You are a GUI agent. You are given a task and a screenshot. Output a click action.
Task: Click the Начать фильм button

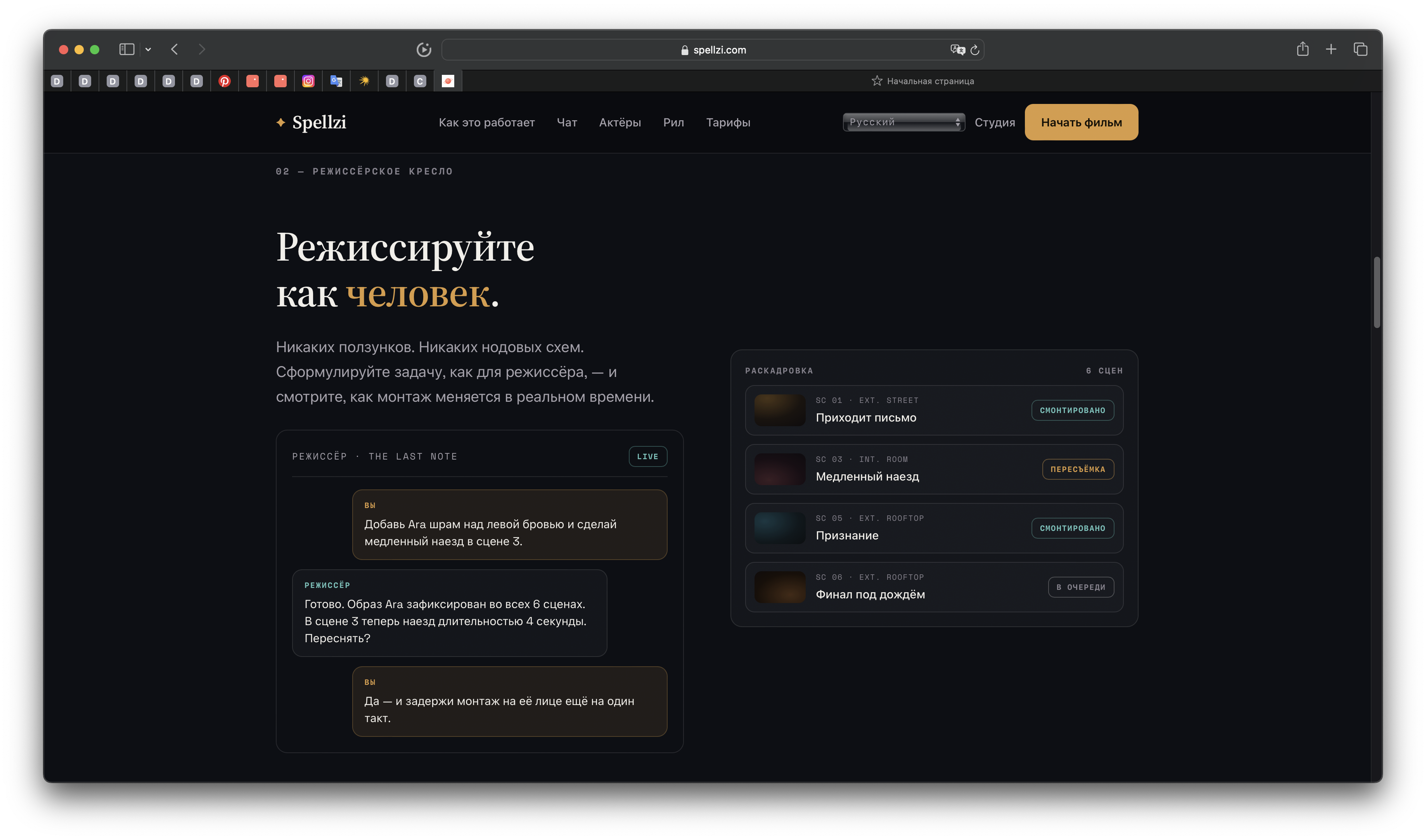[1081, 122]
